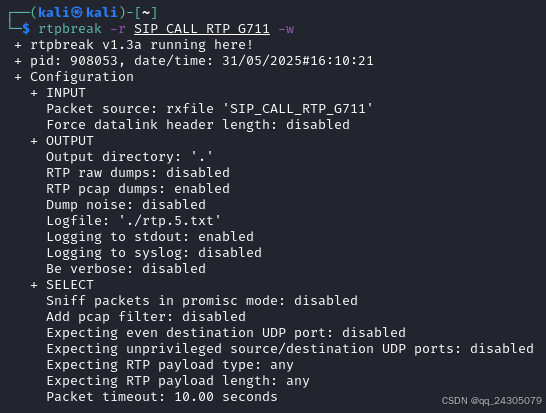The width and height of the screenshot is (546, 413).
Task: Click the 'Dump noise: disabled' line
Action: [126, 205]
